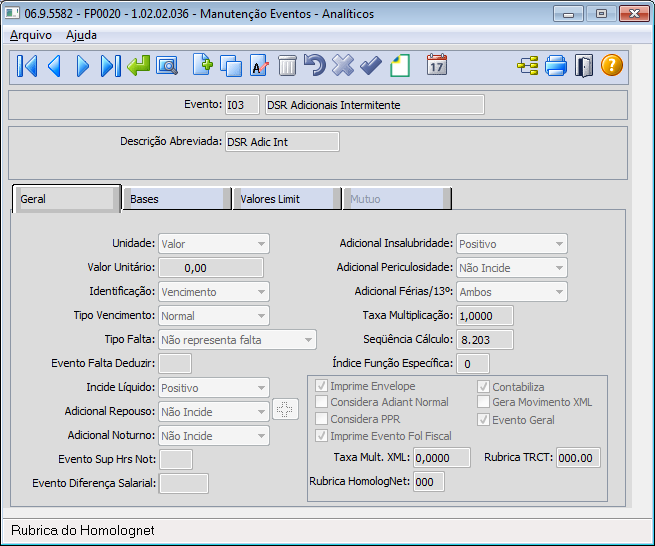Navigate to the next record
This screenshot has height=546, width=655.
click(83, 67)
